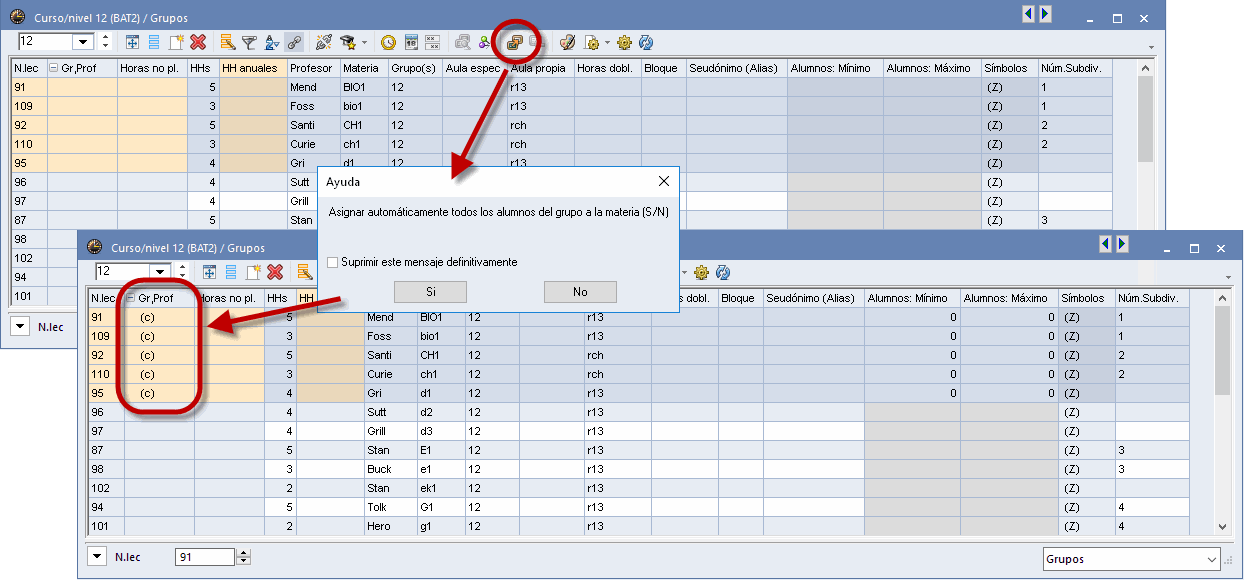Screen dimensions: 1244x580
Task: Close the Ayuda dialog with its X
Action: 664,182
